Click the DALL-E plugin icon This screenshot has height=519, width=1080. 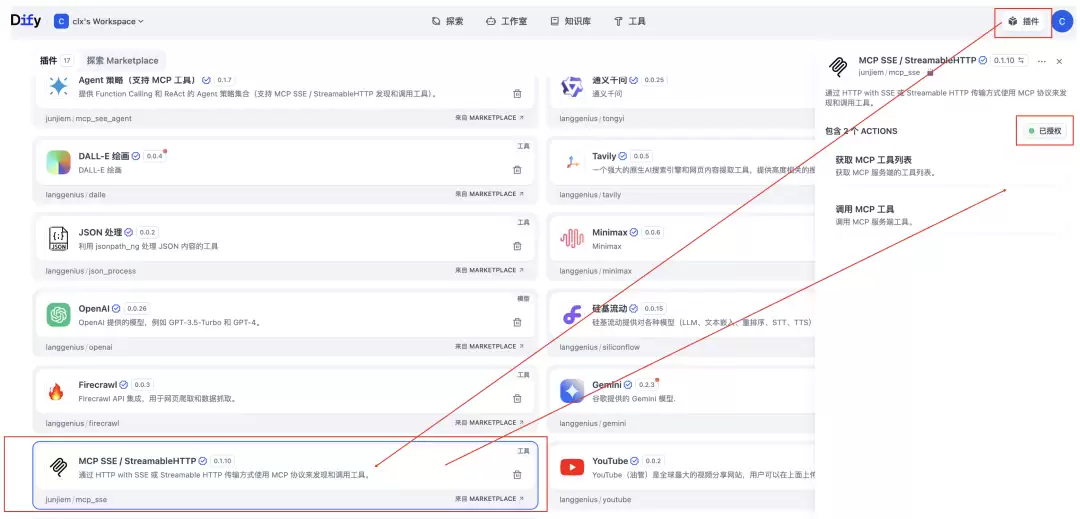[x=59, y=162]
